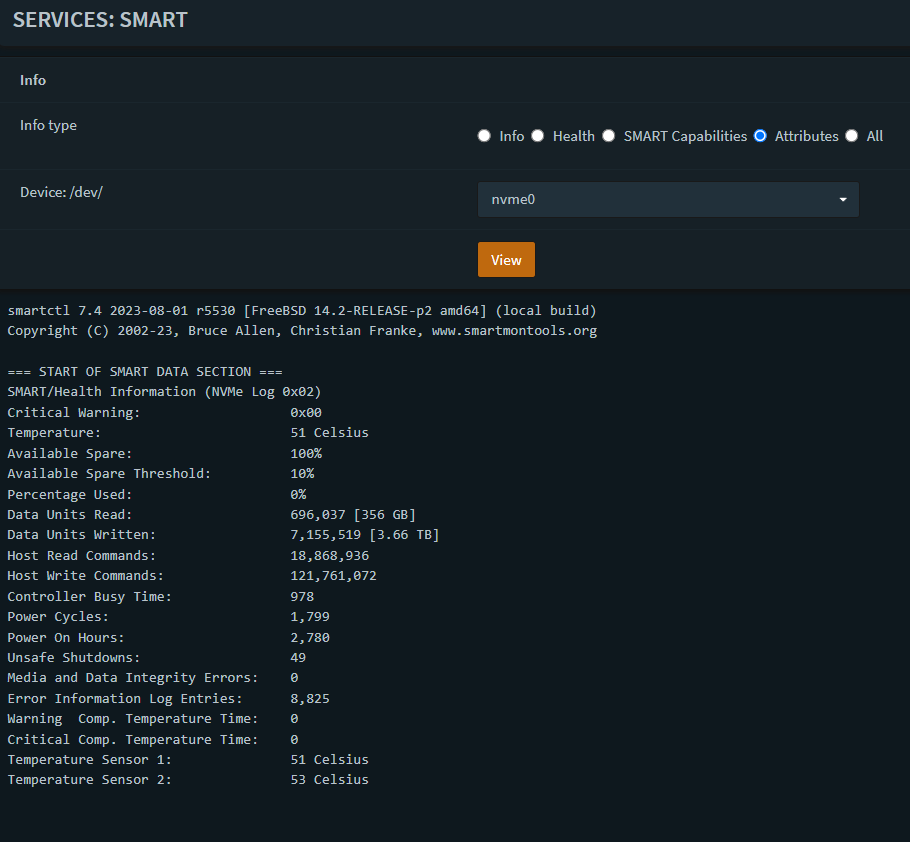The height and width of the screenshot is (842, 910).
Task: Click the Power On Hours value 2,780
Action: tap(310, 638)
